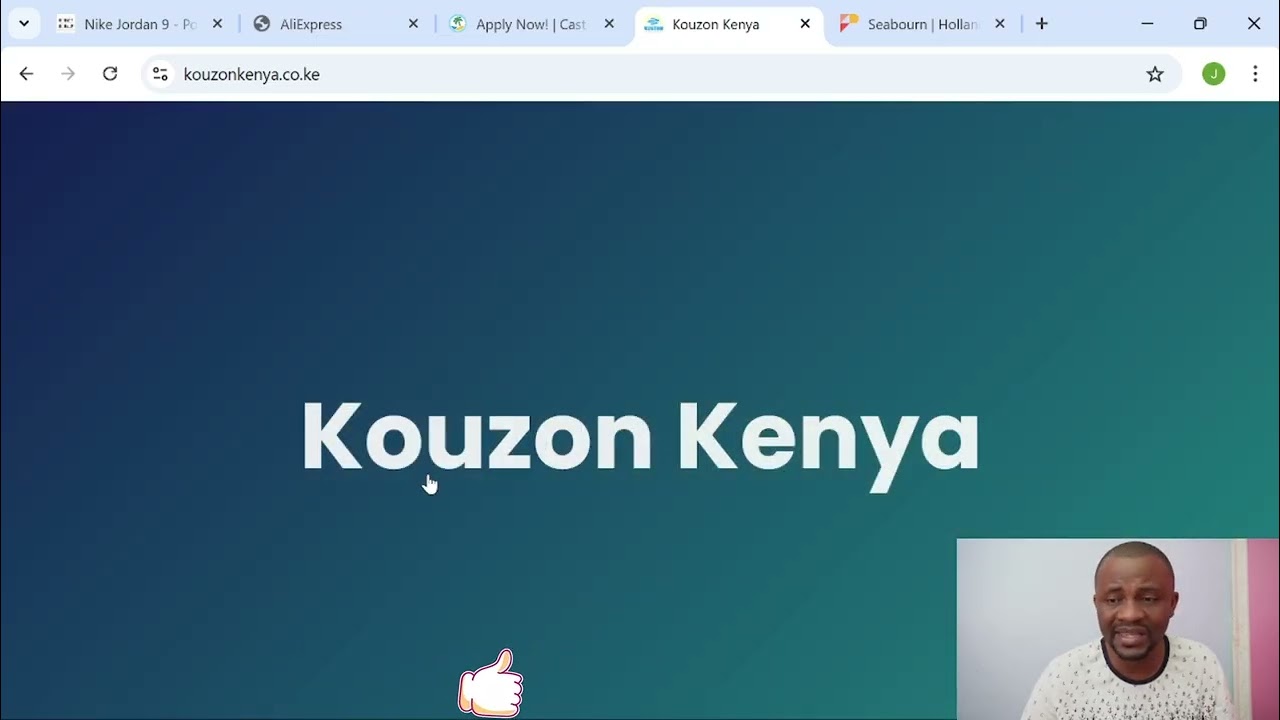Go forward with the forward arrow
Viewport: 1280px width, 720px height.
(68, 74)
